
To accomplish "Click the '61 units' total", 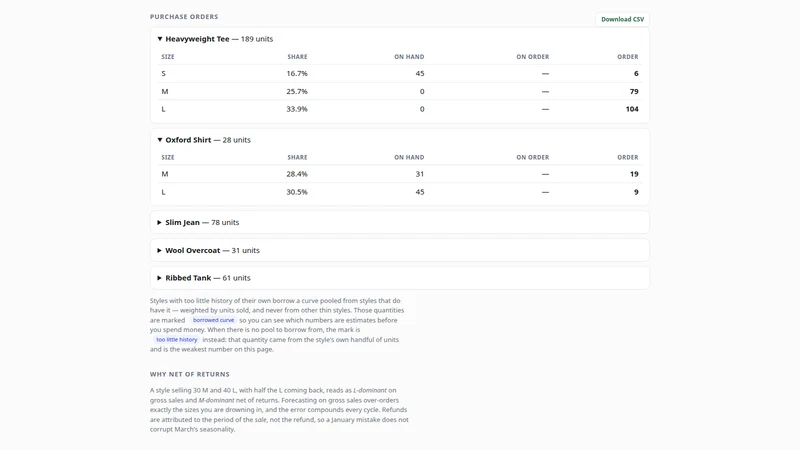I will 236,278.
